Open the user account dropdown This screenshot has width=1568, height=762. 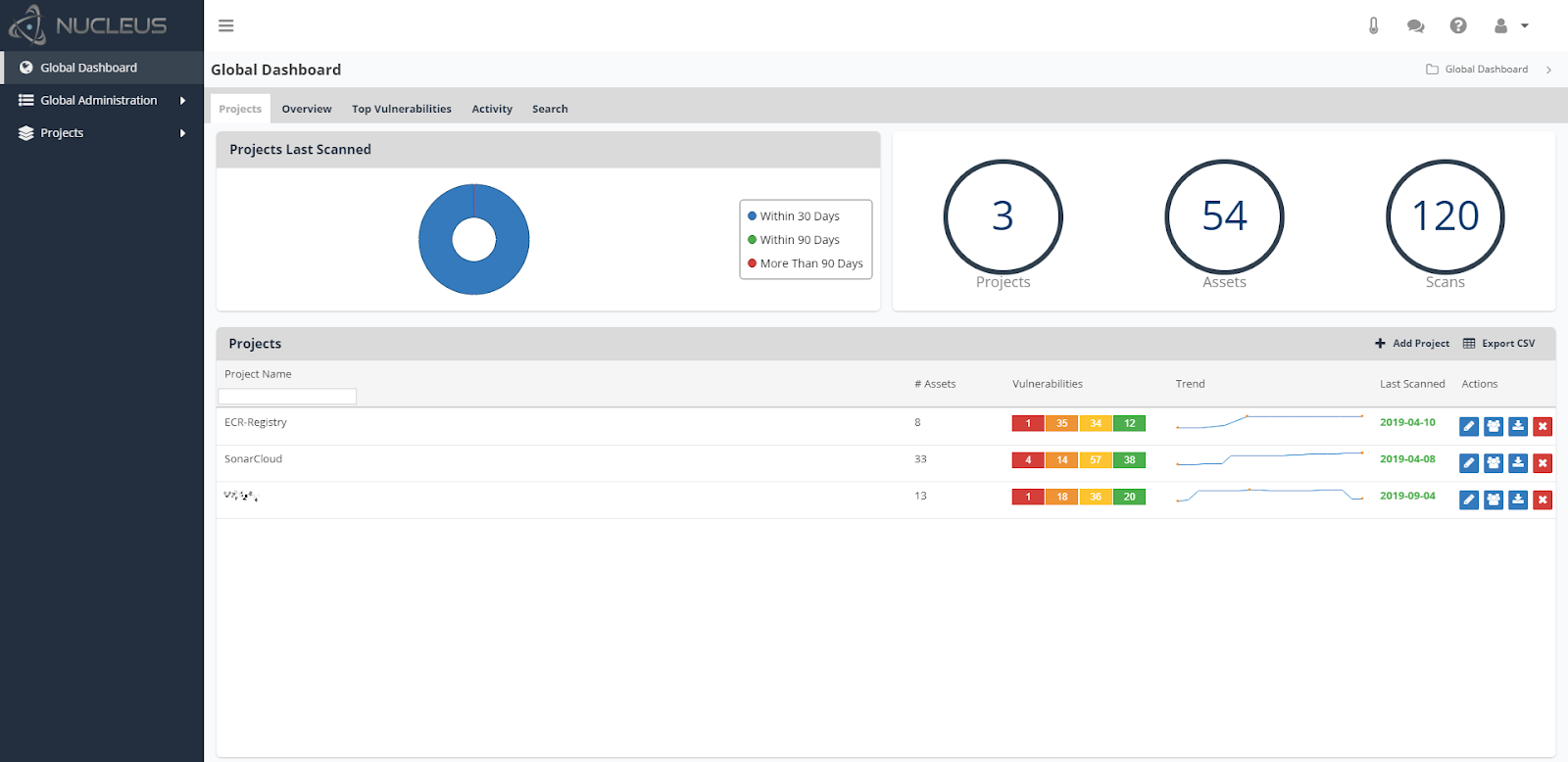(1510, 25)
